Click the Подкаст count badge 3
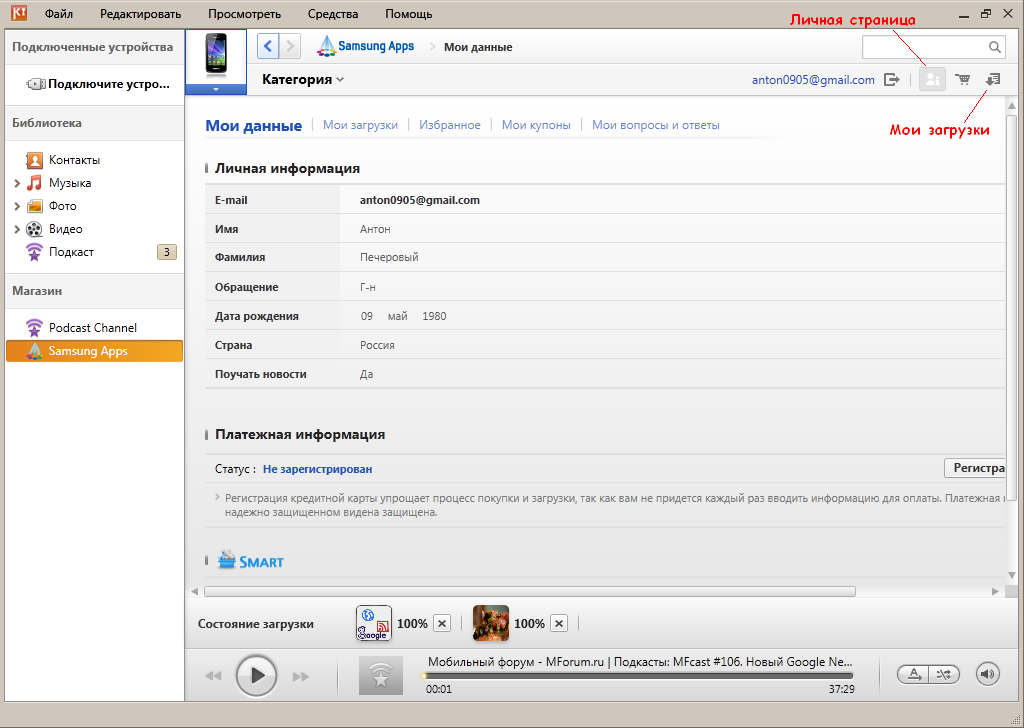This screenshot has width=1024, height=728. coord(167,252)
